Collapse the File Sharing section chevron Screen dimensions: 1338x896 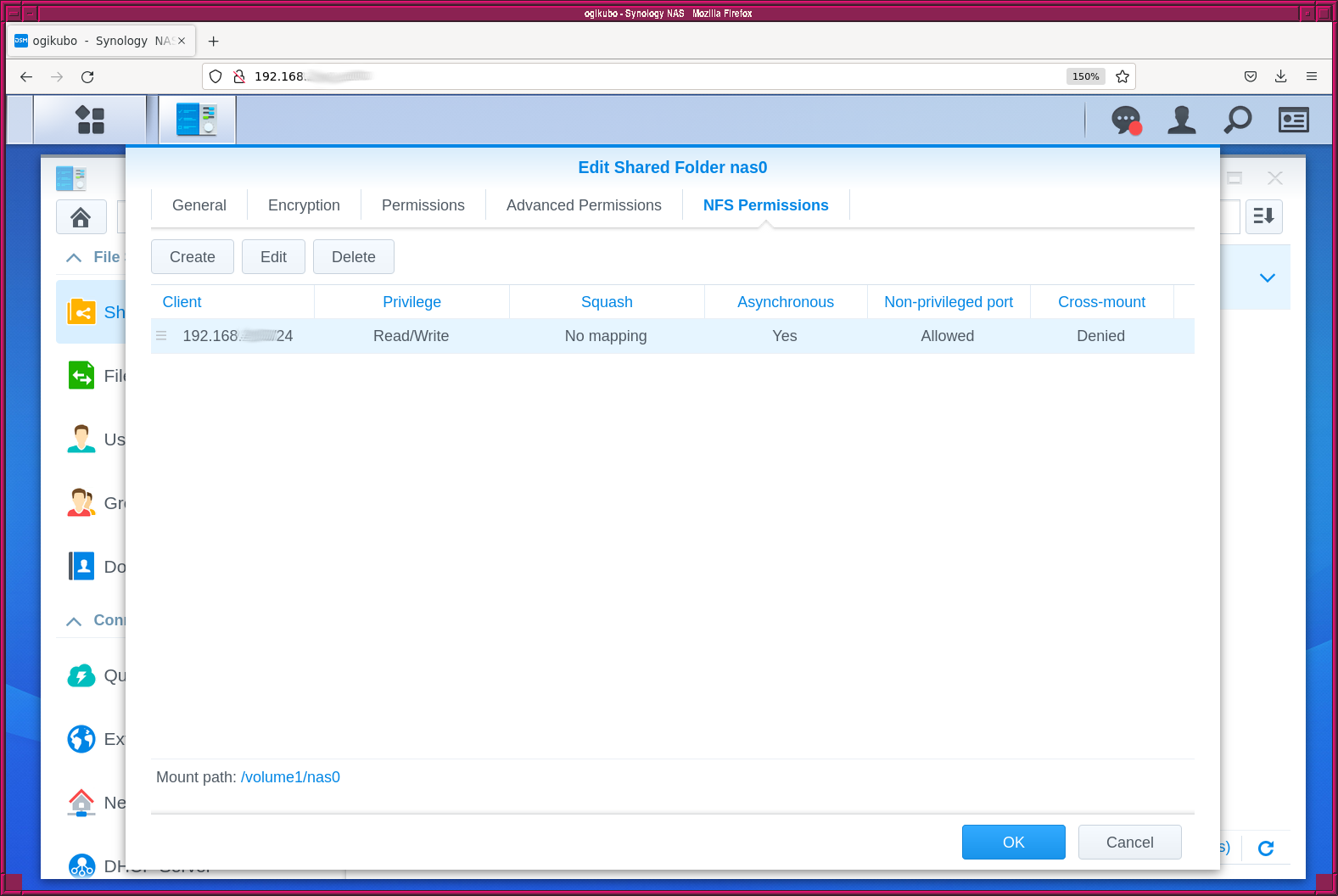pos(75,257)
